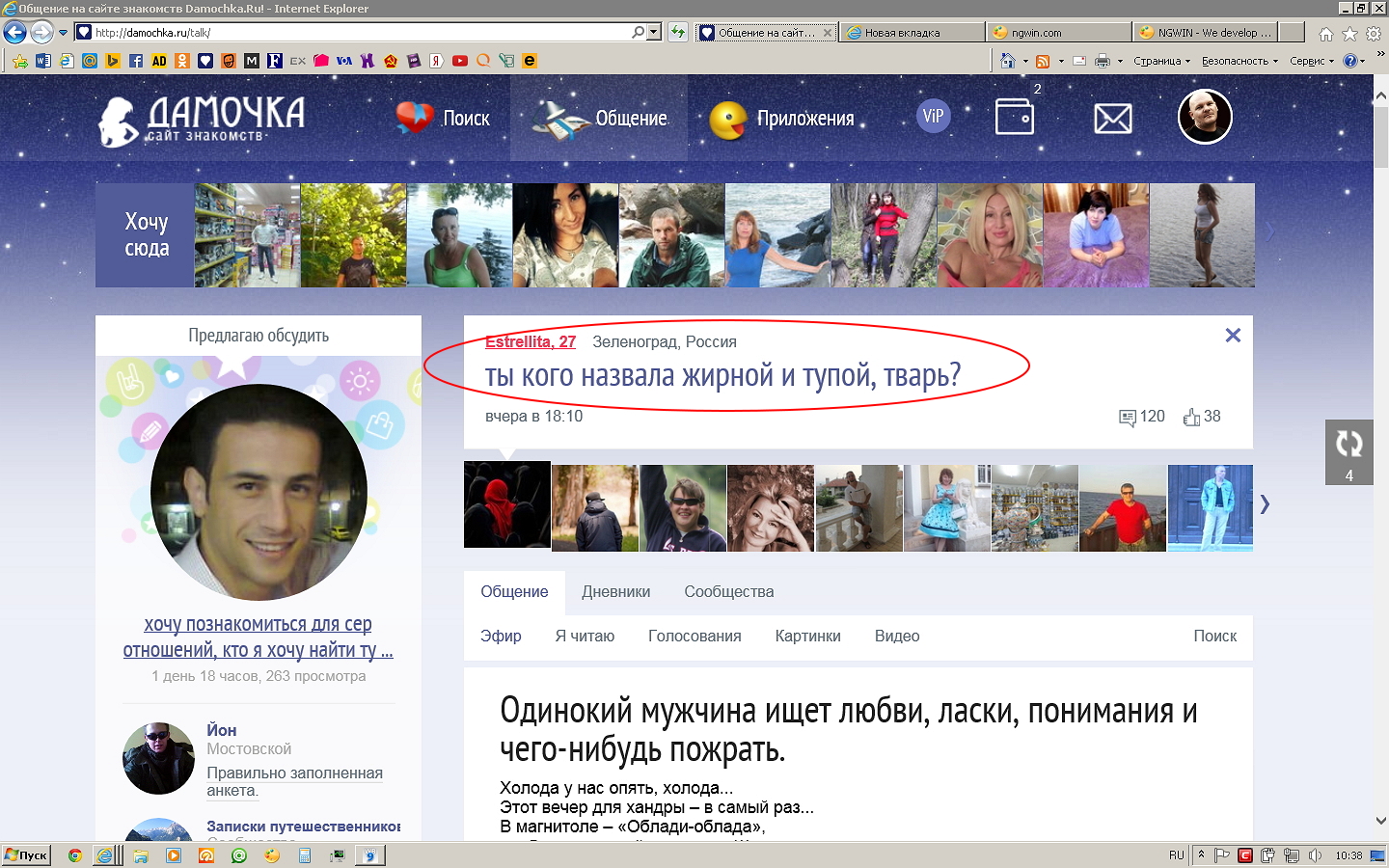The height and width of the screenshot is (868, 1389).
Task: Open the Odnoklassniki bookmark in favorites bar
Action: (x=182, y=61)
